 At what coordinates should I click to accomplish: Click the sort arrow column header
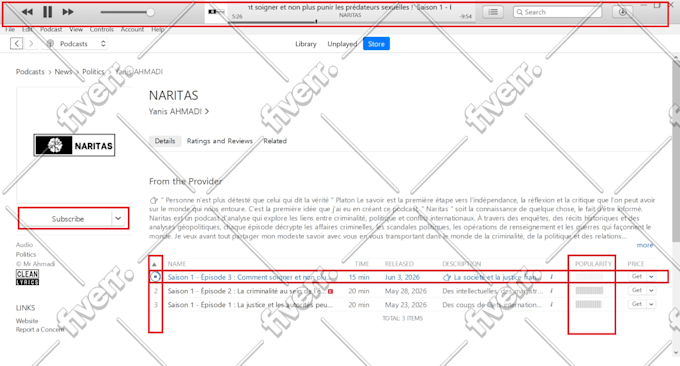pyautogui.click(x=154, y=264)
